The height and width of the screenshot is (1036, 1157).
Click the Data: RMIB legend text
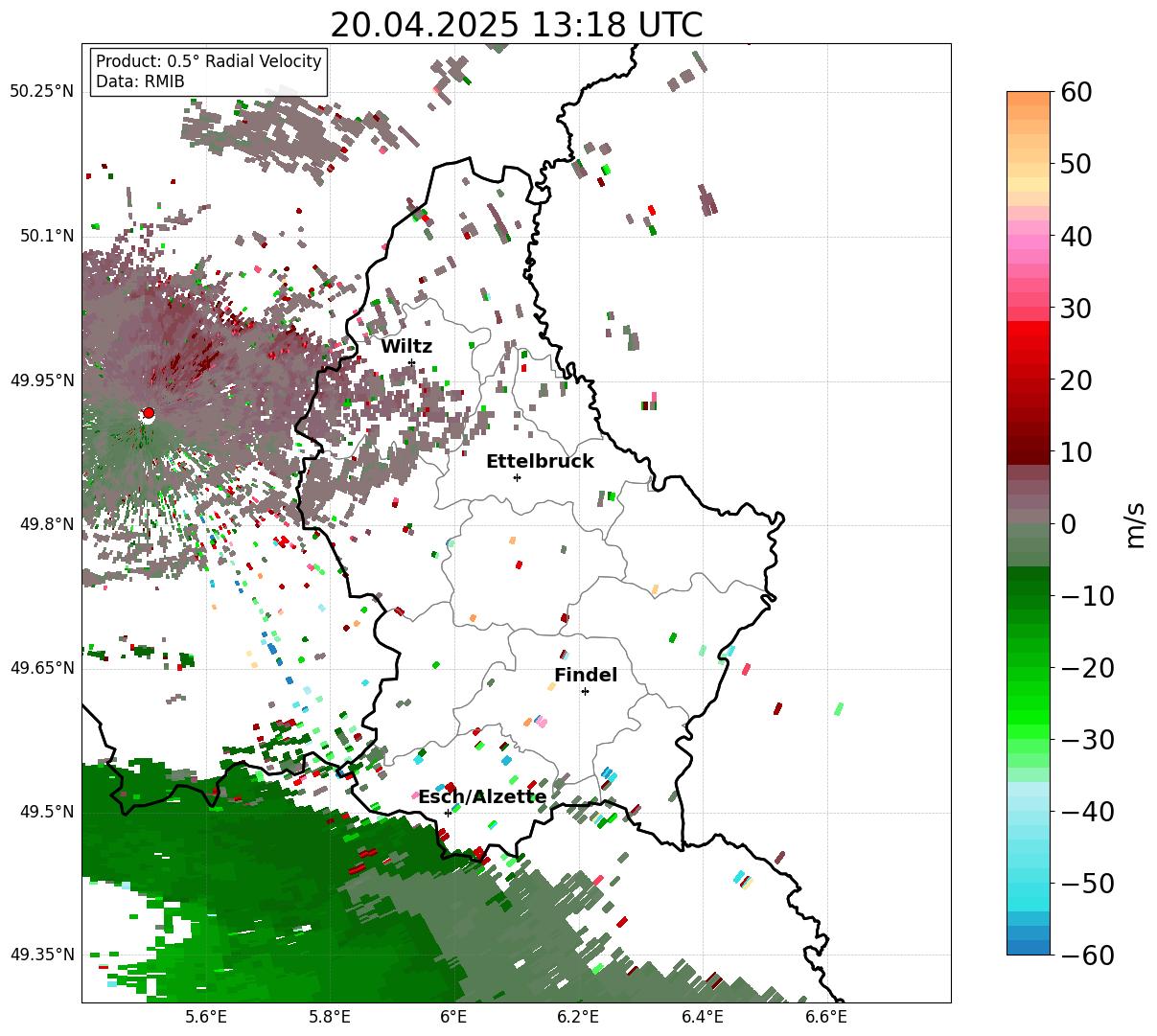[140, 82]
